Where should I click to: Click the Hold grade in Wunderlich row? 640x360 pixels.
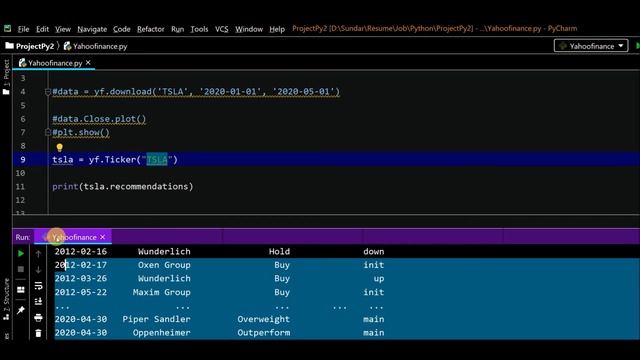click(x=279, y=251)
